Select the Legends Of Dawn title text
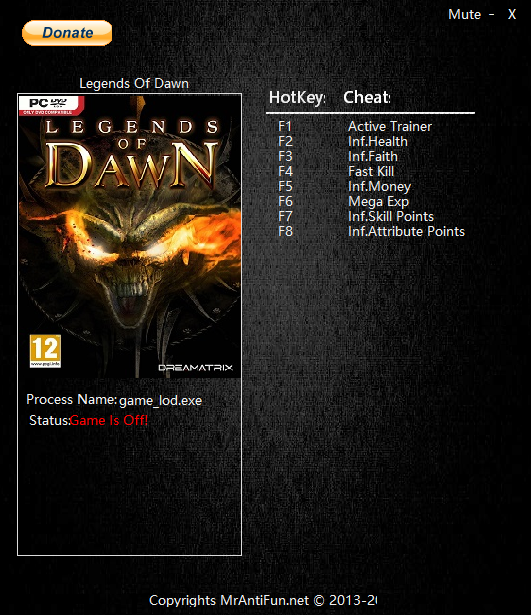Viewport: 531px width, 615px height. [x=134, y=84]
